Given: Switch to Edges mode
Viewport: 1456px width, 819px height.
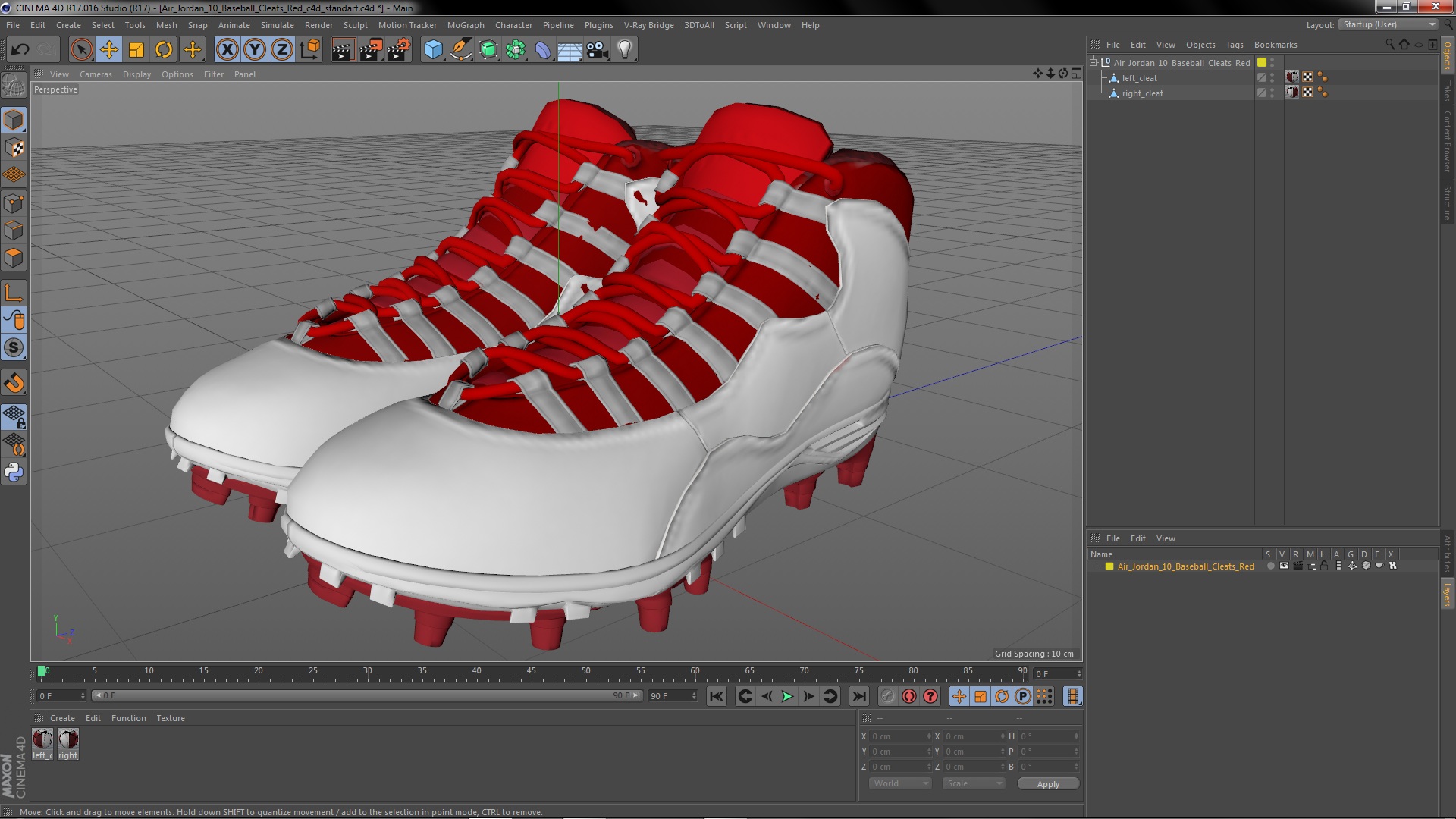Looking at the screenshot, I should click(x=14, y=231).
